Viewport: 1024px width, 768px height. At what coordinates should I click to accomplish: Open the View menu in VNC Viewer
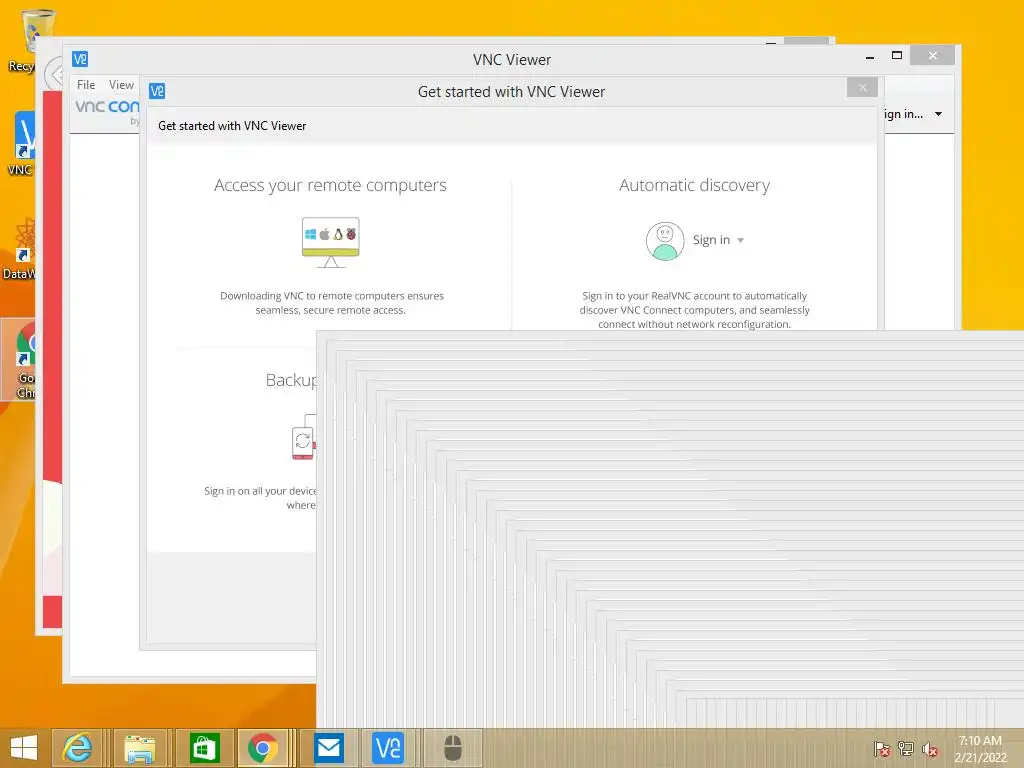121,85
